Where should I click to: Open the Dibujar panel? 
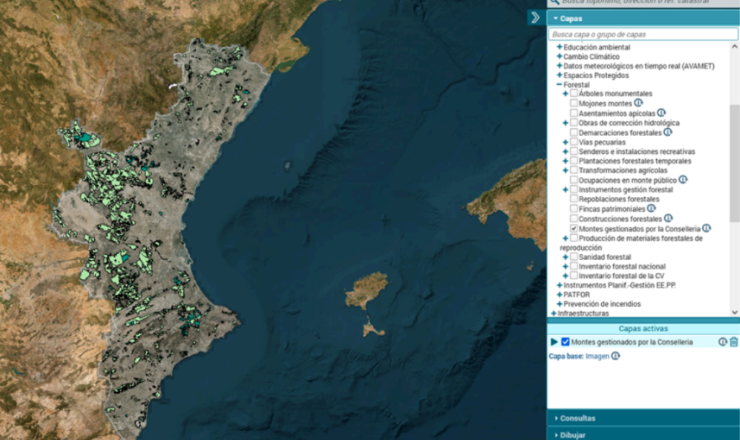tap(643, 434)
